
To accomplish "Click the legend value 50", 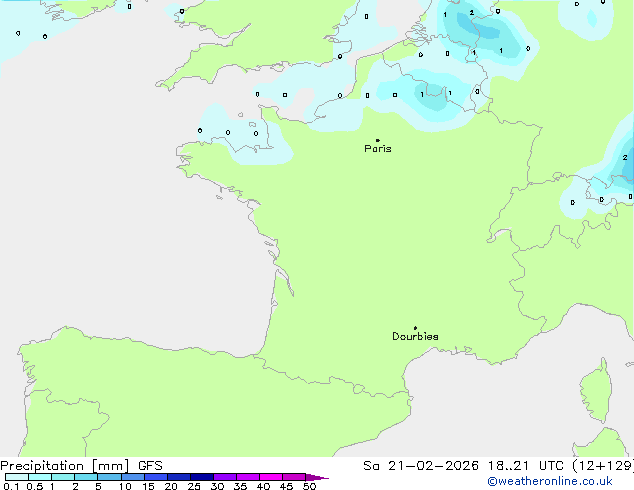I will click(309, 486).
